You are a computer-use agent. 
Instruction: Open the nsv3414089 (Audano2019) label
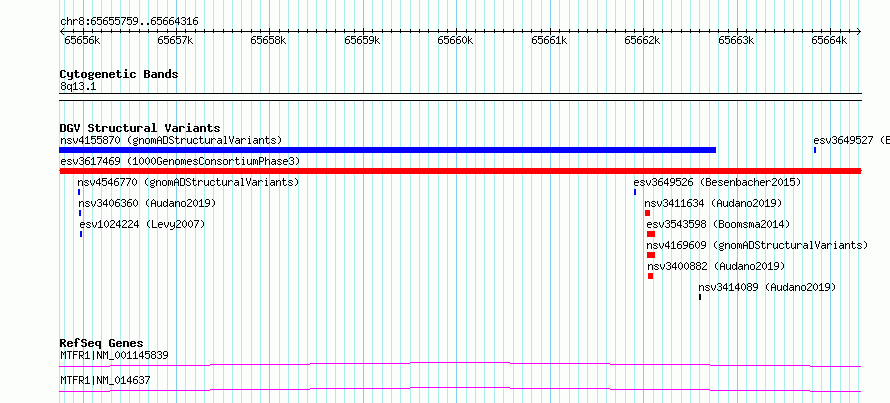coord(767,287)
